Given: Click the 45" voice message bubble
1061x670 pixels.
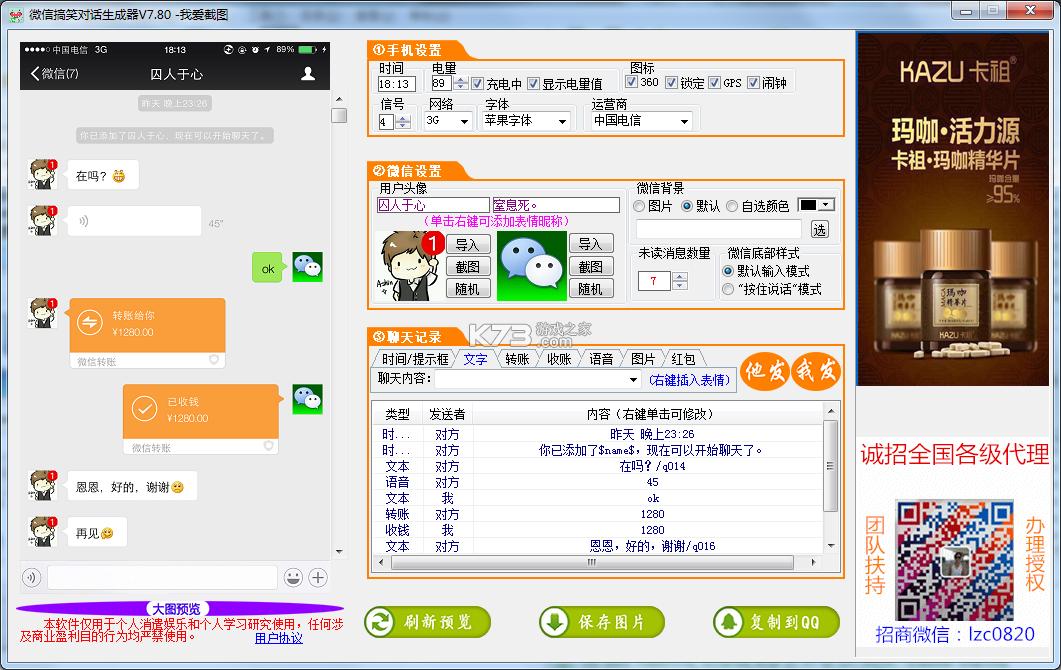Looking at the screenshot, I should (x=134, y=221).
